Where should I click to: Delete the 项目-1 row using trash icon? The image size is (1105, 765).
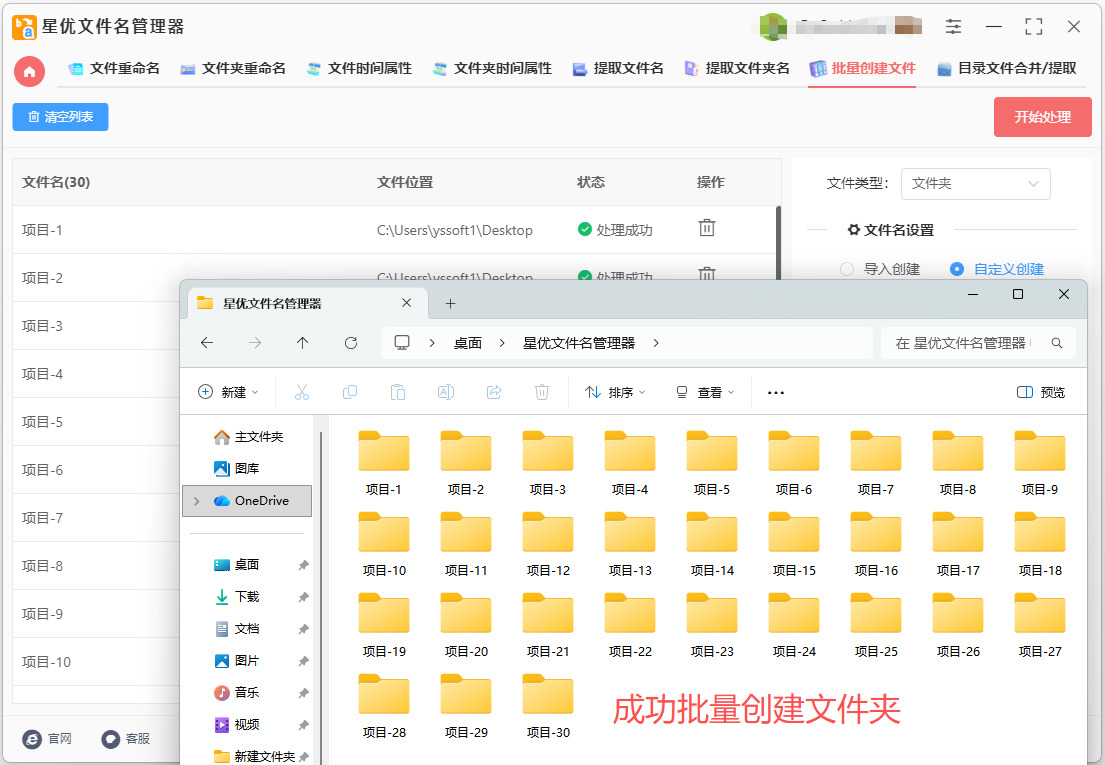(706, 229)
